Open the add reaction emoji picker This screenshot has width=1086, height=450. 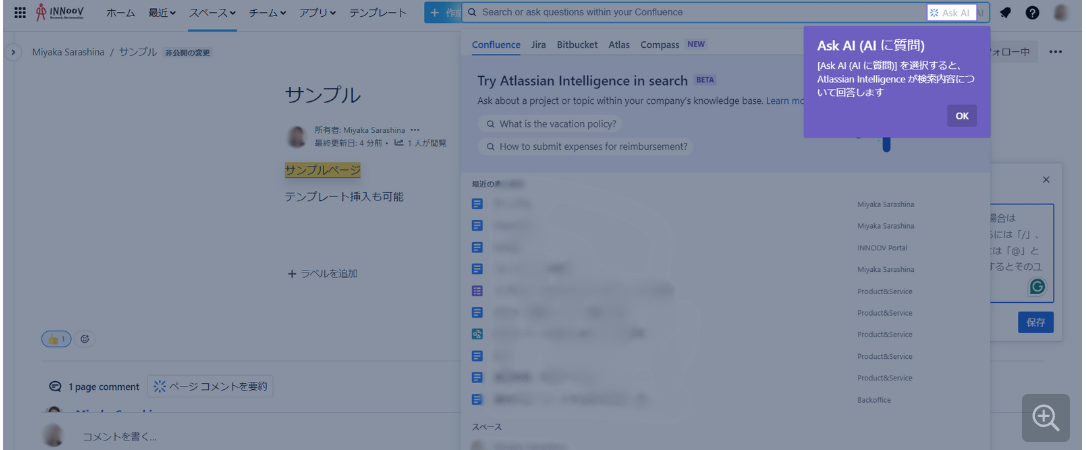pyautogui.click(x=85, y=339)
